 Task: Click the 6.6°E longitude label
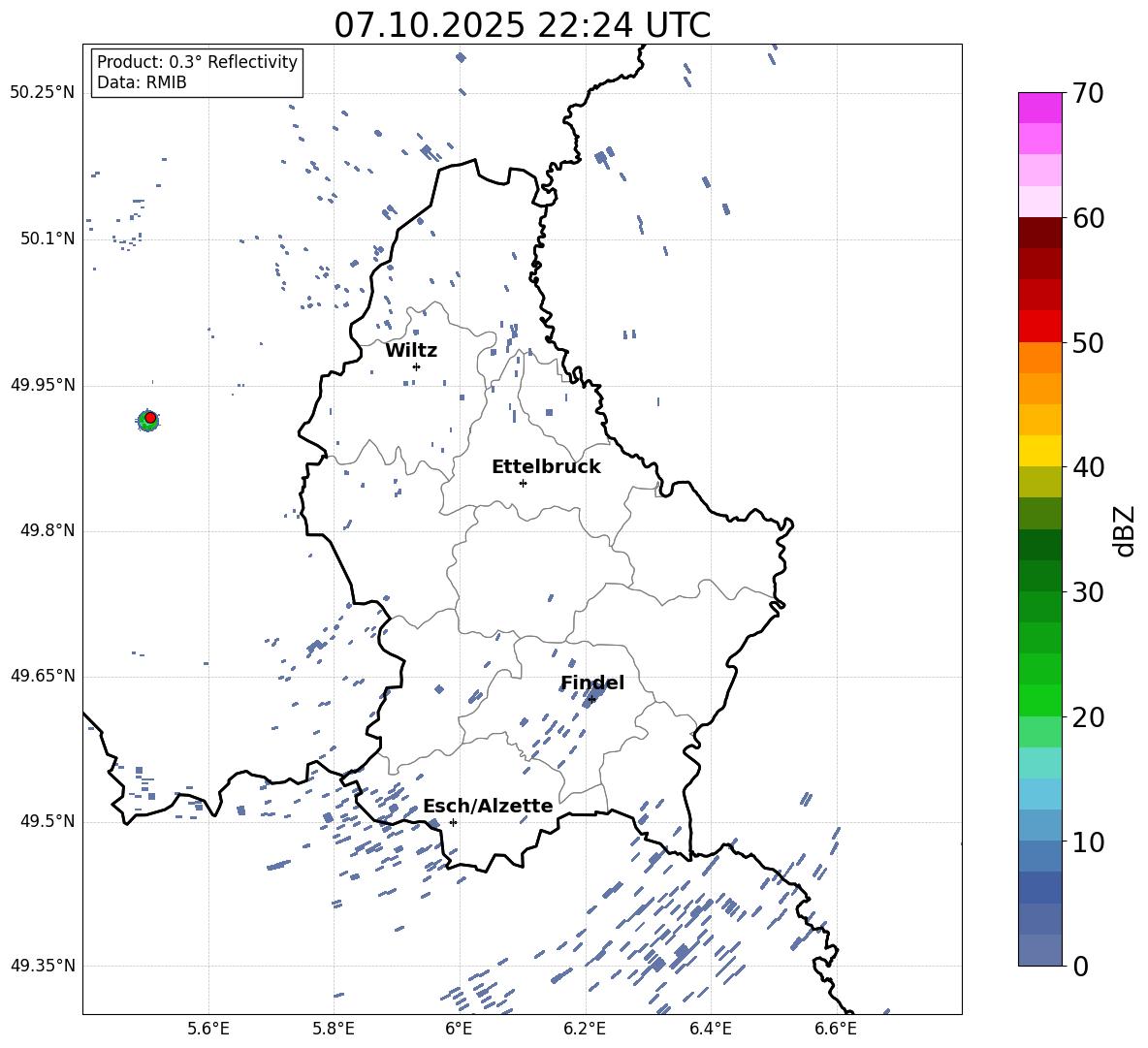pyautogui.click(x=836, y=1029)
